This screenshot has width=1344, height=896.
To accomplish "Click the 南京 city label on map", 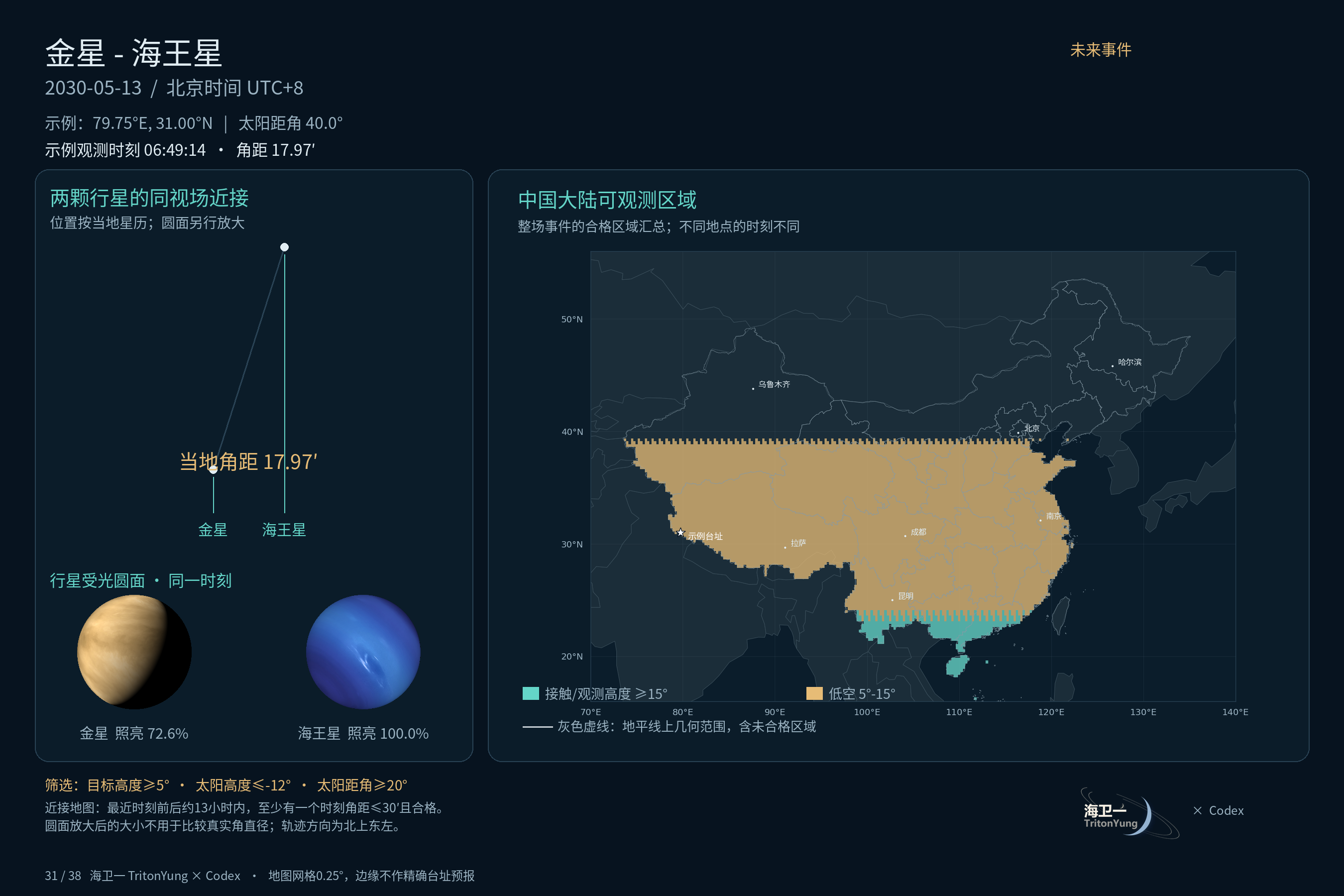I will coord(1054,516).
